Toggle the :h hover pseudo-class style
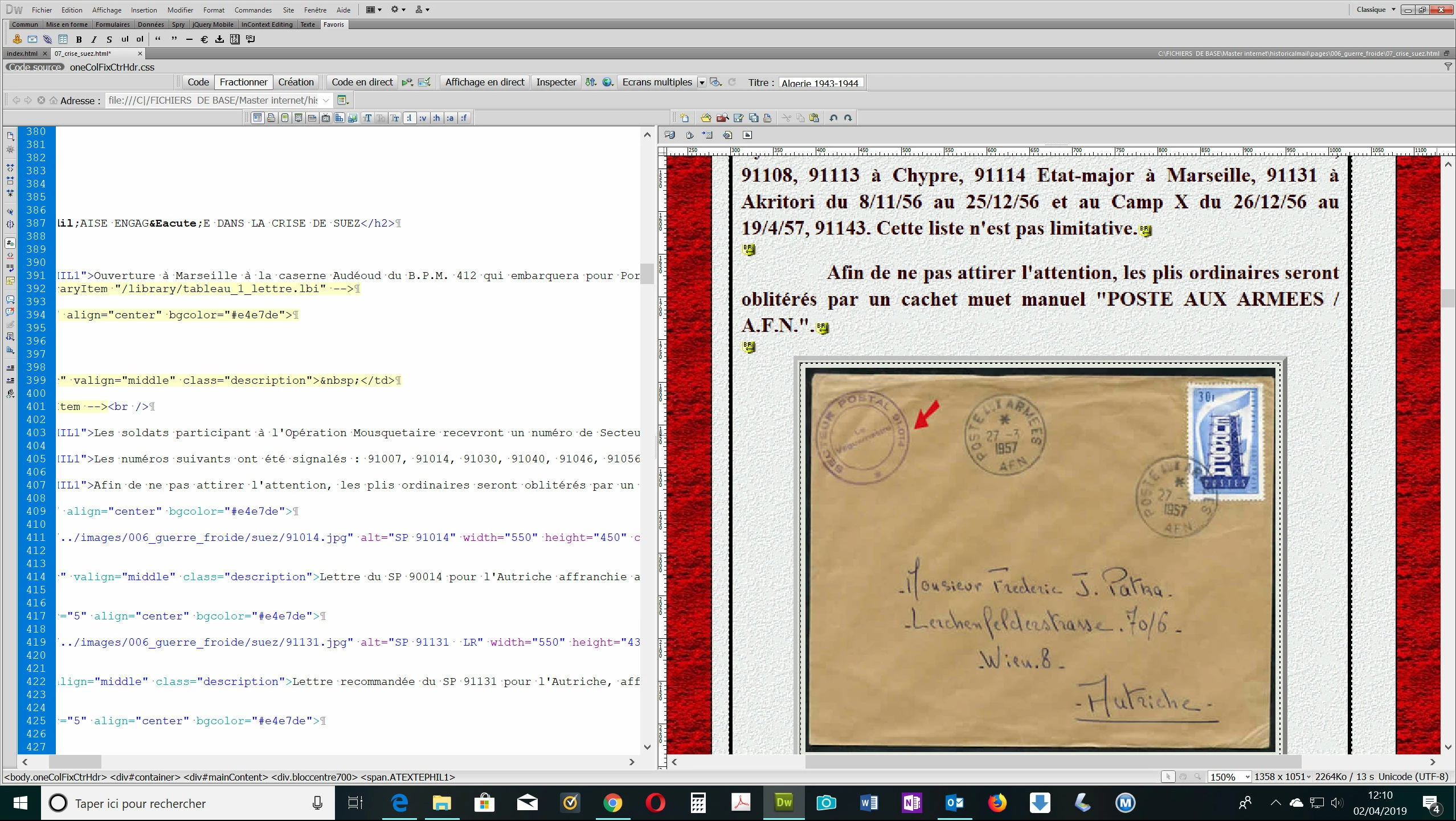 pos(436,118)
